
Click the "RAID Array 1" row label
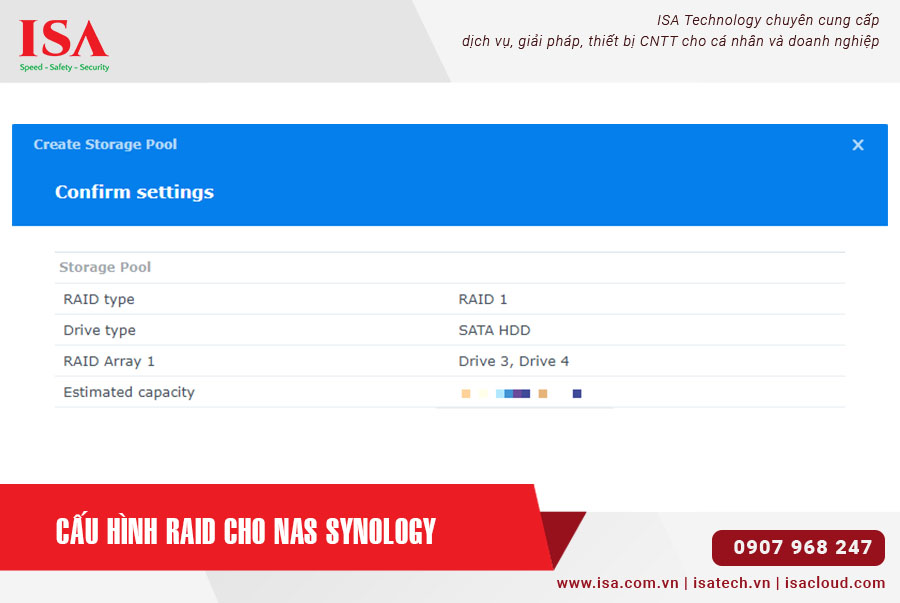108,361
